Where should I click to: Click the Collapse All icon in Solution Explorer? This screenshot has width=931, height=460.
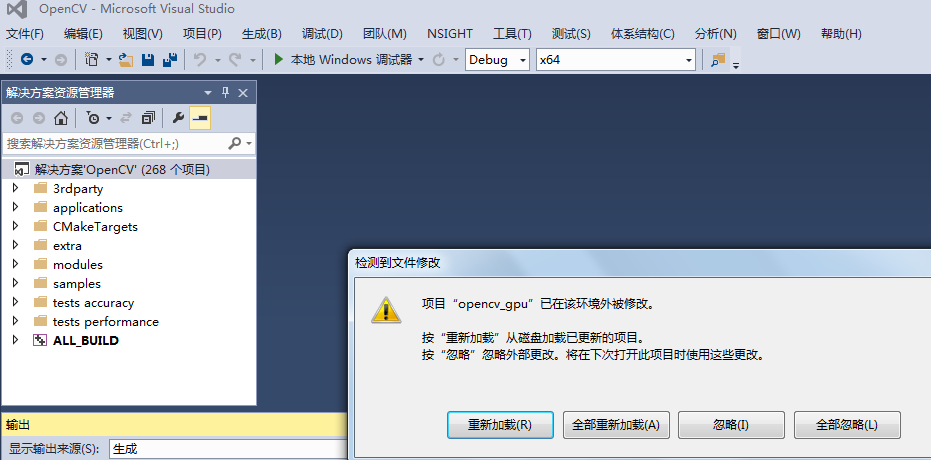click(148, 118)
